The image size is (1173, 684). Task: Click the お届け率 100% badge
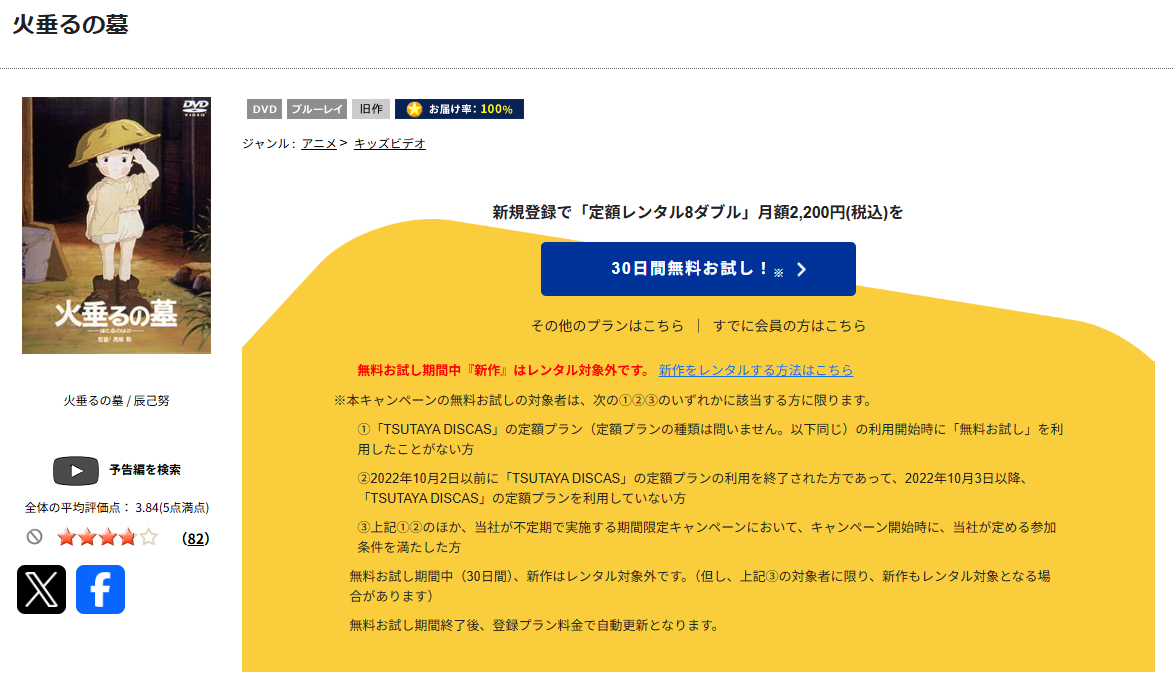pos(459,108)
